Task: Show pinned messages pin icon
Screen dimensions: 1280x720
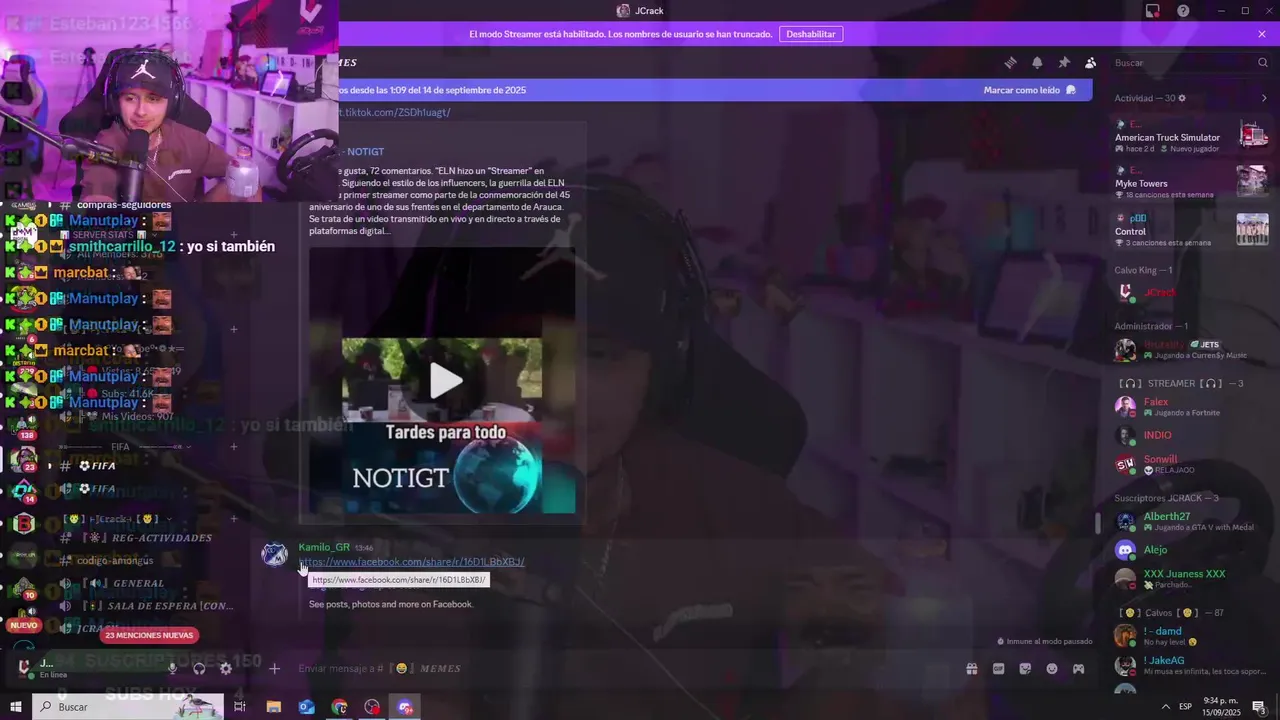Action: pos(1064,63)
